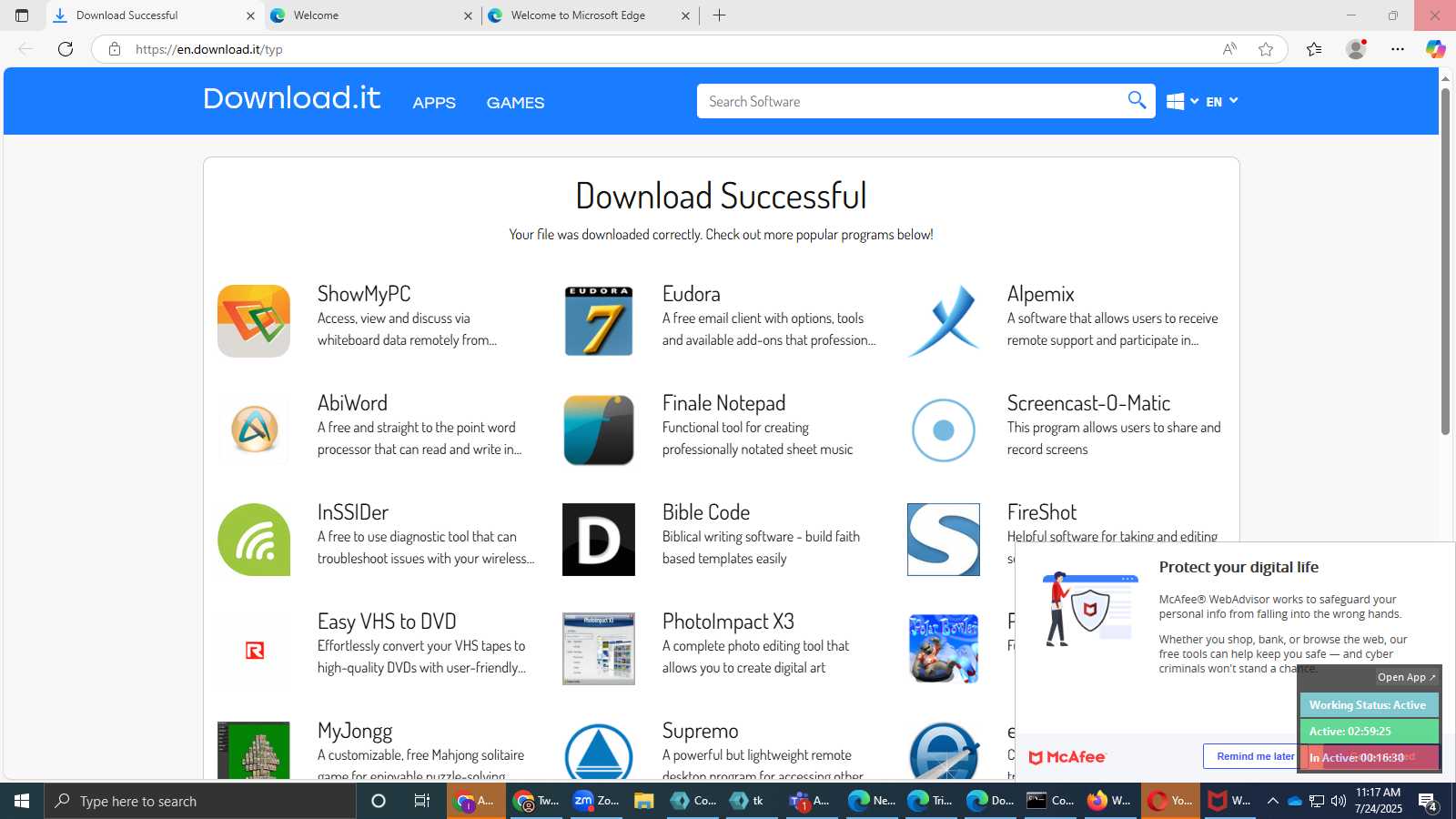
Task: Open the Edge profile icon
Action: tap(1356, 49)
